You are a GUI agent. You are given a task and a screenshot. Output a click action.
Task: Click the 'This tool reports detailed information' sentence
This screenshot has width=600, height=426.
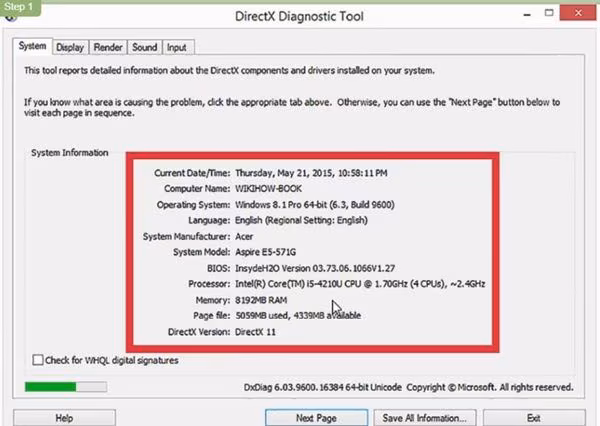tap(229, 70)
